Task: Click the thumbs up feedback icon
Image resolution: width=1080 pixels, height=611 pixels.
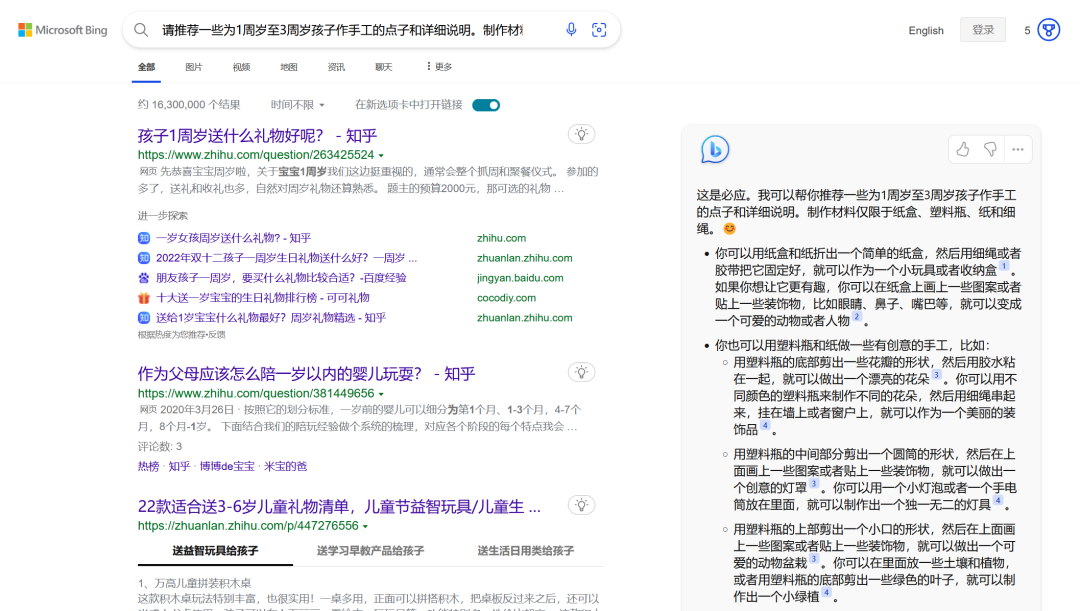Action: click(962, 149)
